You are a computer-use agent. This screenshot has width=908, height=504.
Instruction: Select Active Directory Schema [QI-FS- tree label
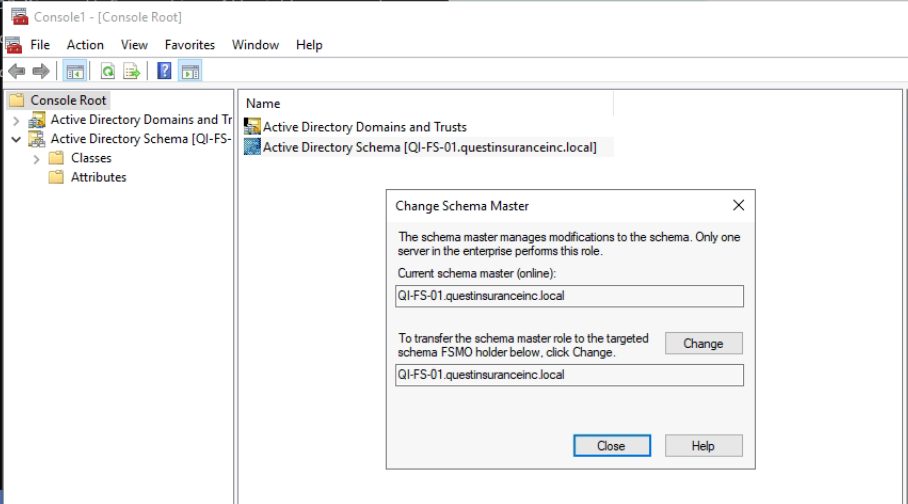click(x=141, y=139)
